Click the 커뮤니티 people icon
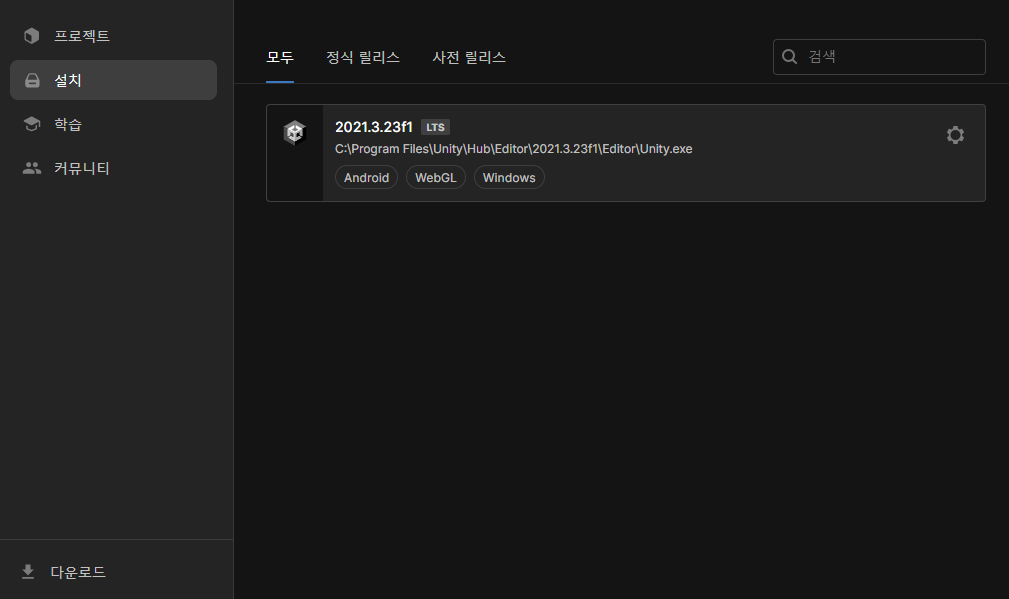The height and width of the screenshot is (599, 1009). click(x=32, y=168)
